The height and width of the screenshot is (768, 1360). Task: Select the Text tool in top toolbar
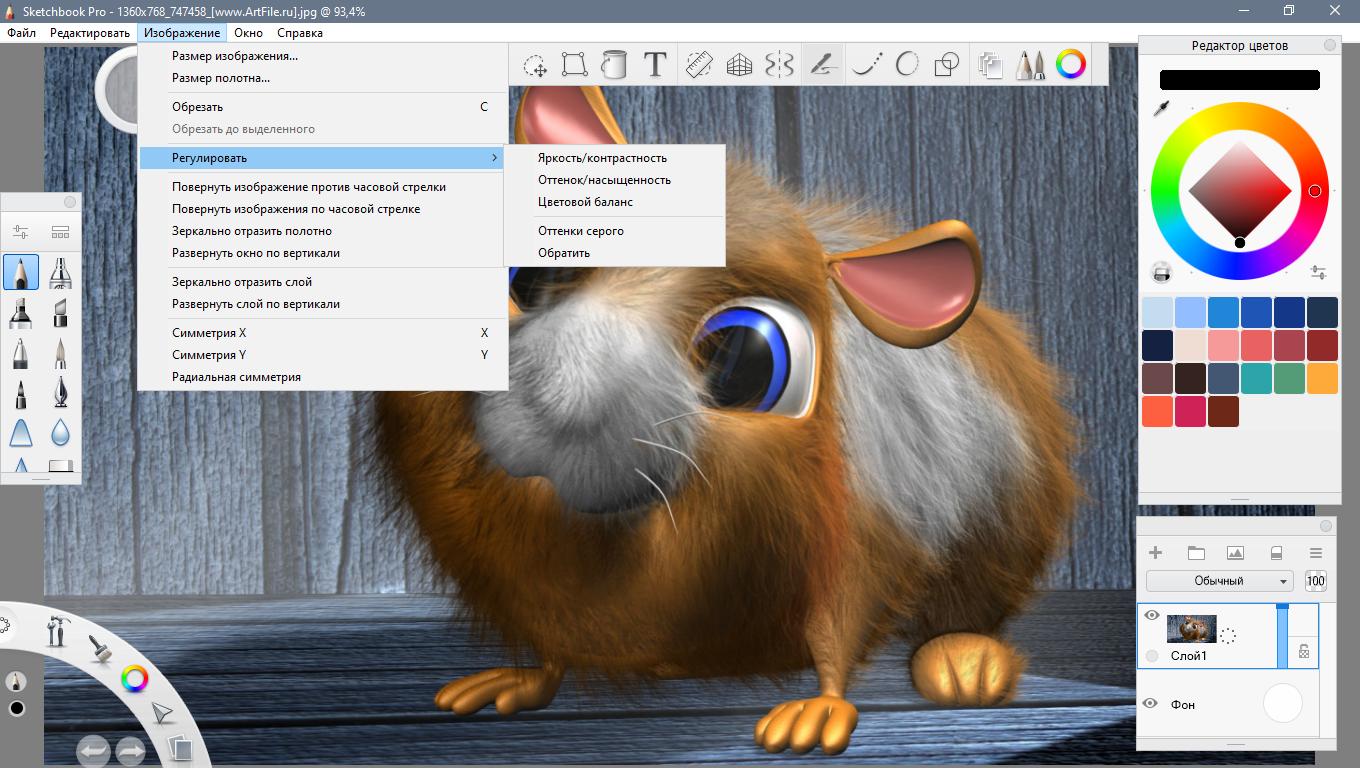tap(655, 65)
